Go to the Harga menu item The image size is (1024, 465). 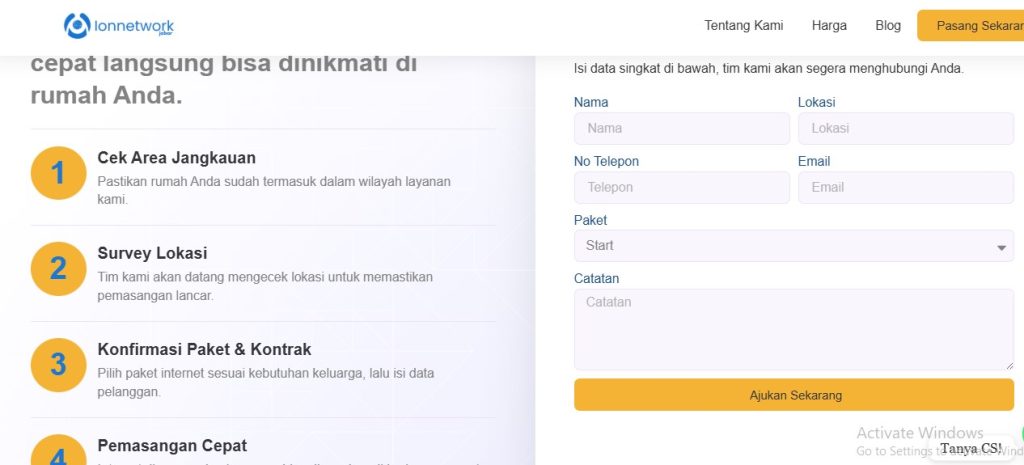[x=829, y=26]
